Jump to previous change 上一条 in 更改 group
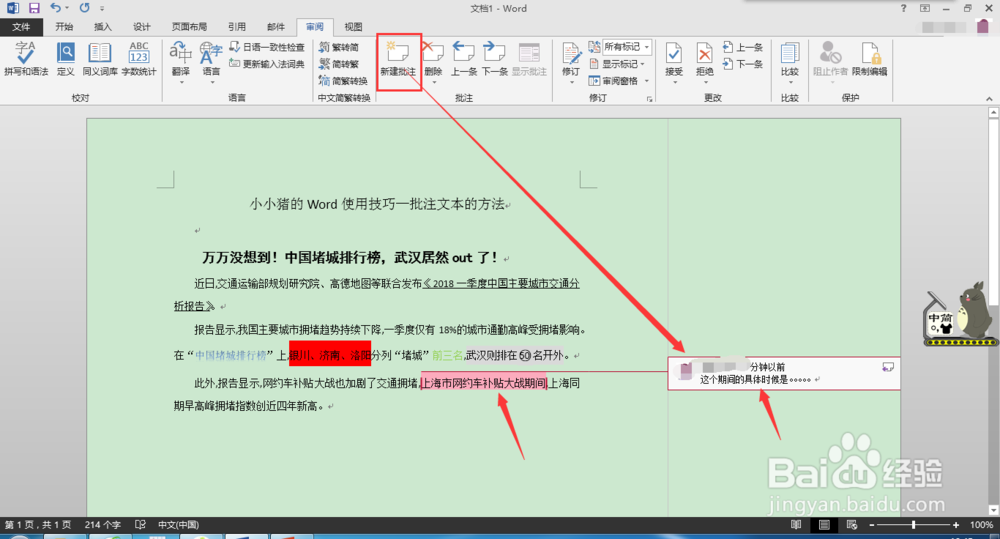 click(x=743, y=47)
